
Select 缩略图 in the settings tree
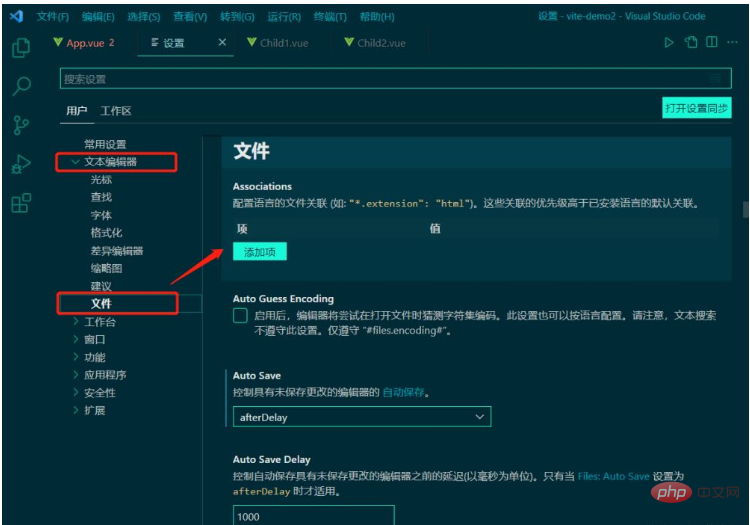(x=107, y=268)
